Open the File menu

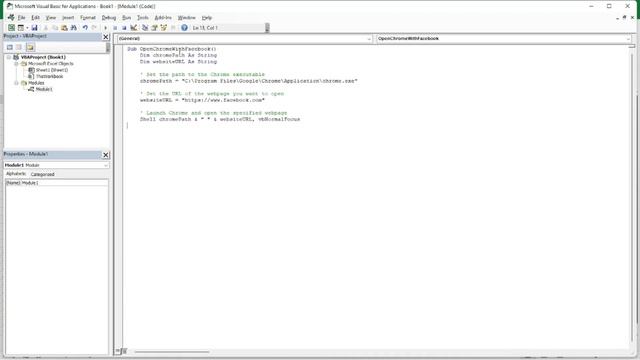(x=21, y=18)
